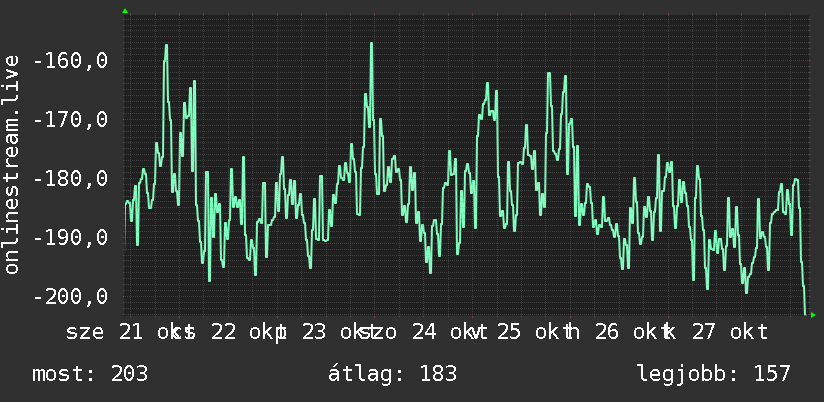This screenshot has height=402, width=824.
Task: Click the 'átlag: 183' average text
Action: pyautogui.click(x=393, y=374)
